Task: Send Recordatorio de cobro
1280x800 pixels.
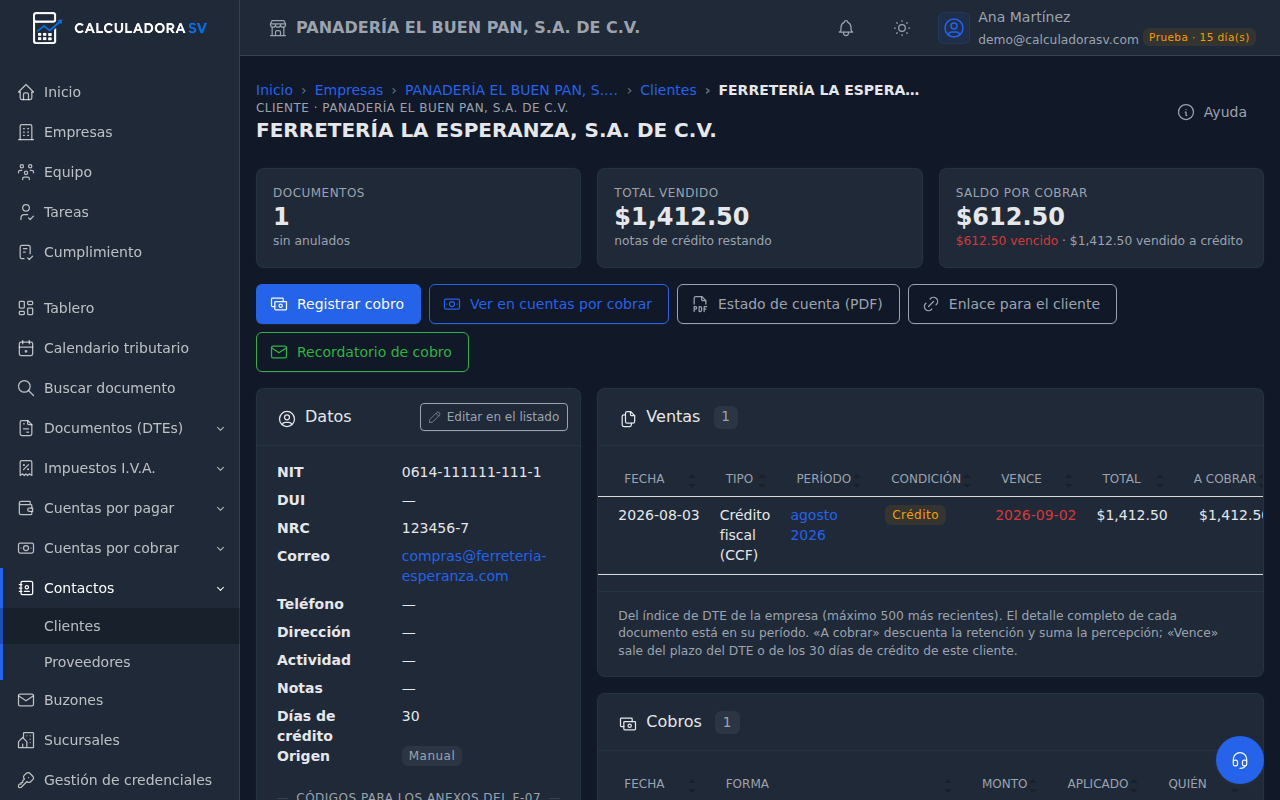Action: click(x=362, y=352)
